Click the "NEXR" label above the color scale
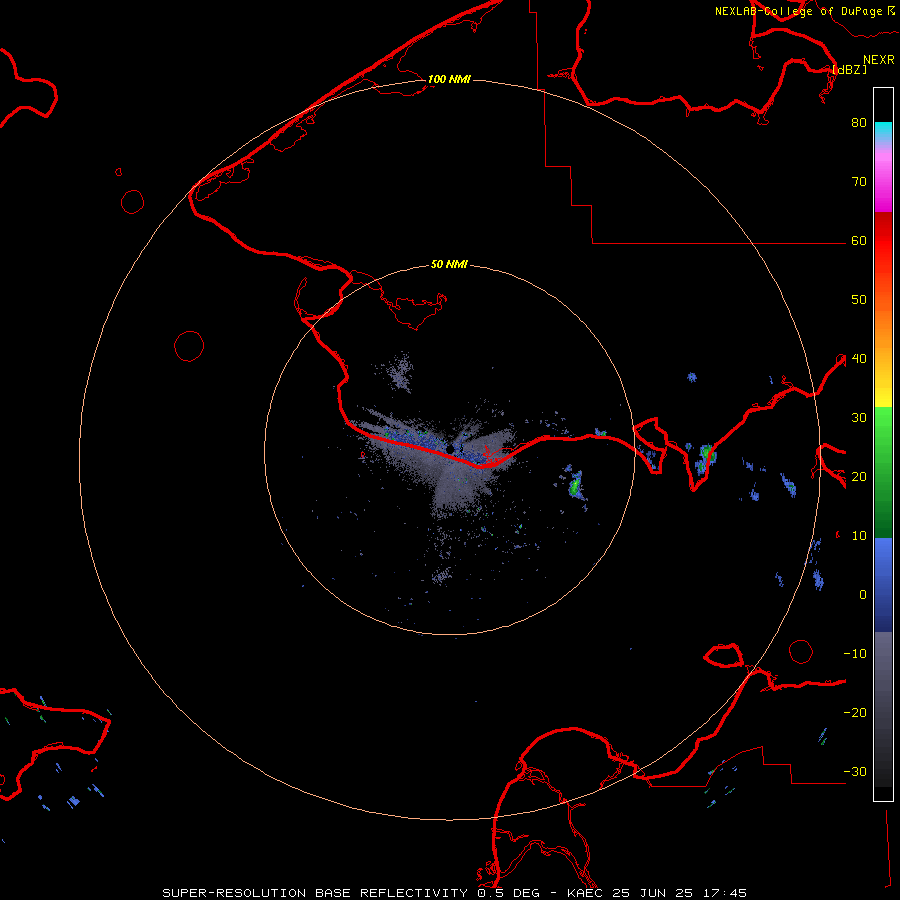 [x=879, y=60]
